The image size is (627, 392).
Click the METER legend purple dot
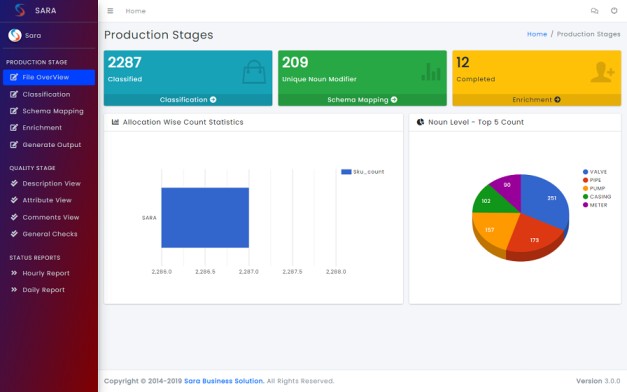tap(585, 205)
